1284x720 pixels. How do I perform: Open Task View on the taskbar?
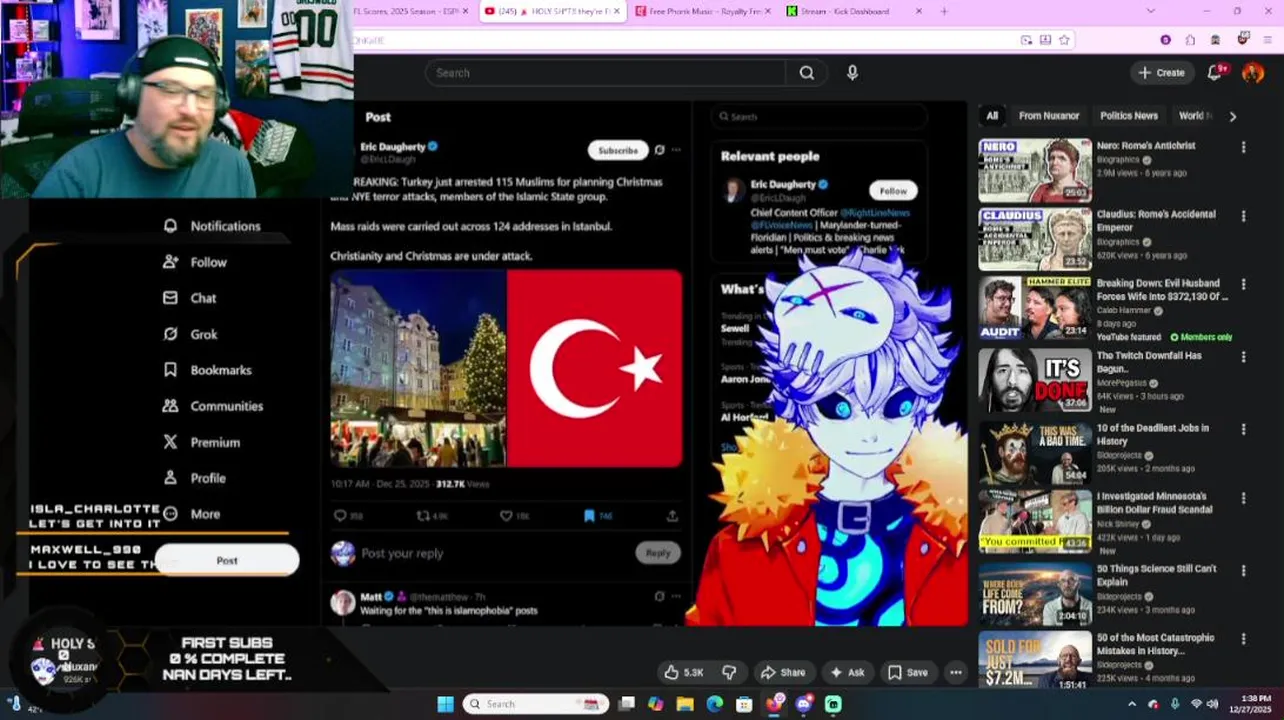pyautogui.click(x=626, y=704)
